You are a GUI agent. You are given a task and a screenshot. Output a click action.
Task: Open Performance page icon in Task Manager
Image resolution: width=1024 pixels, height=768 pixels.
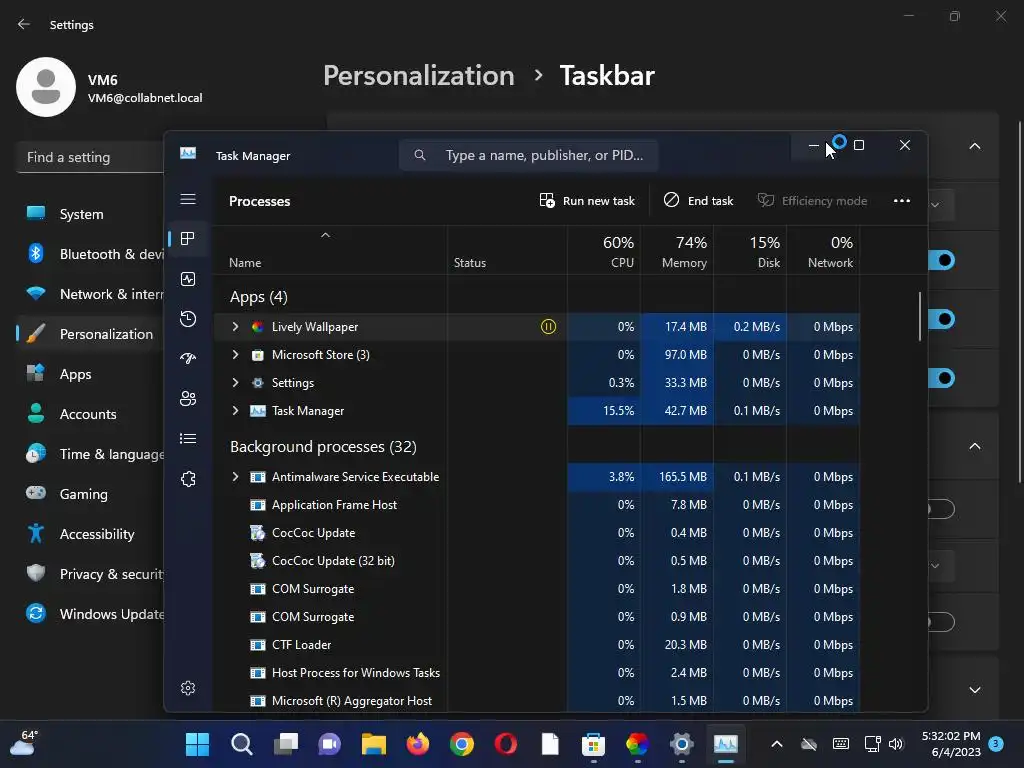click(188, 280)
